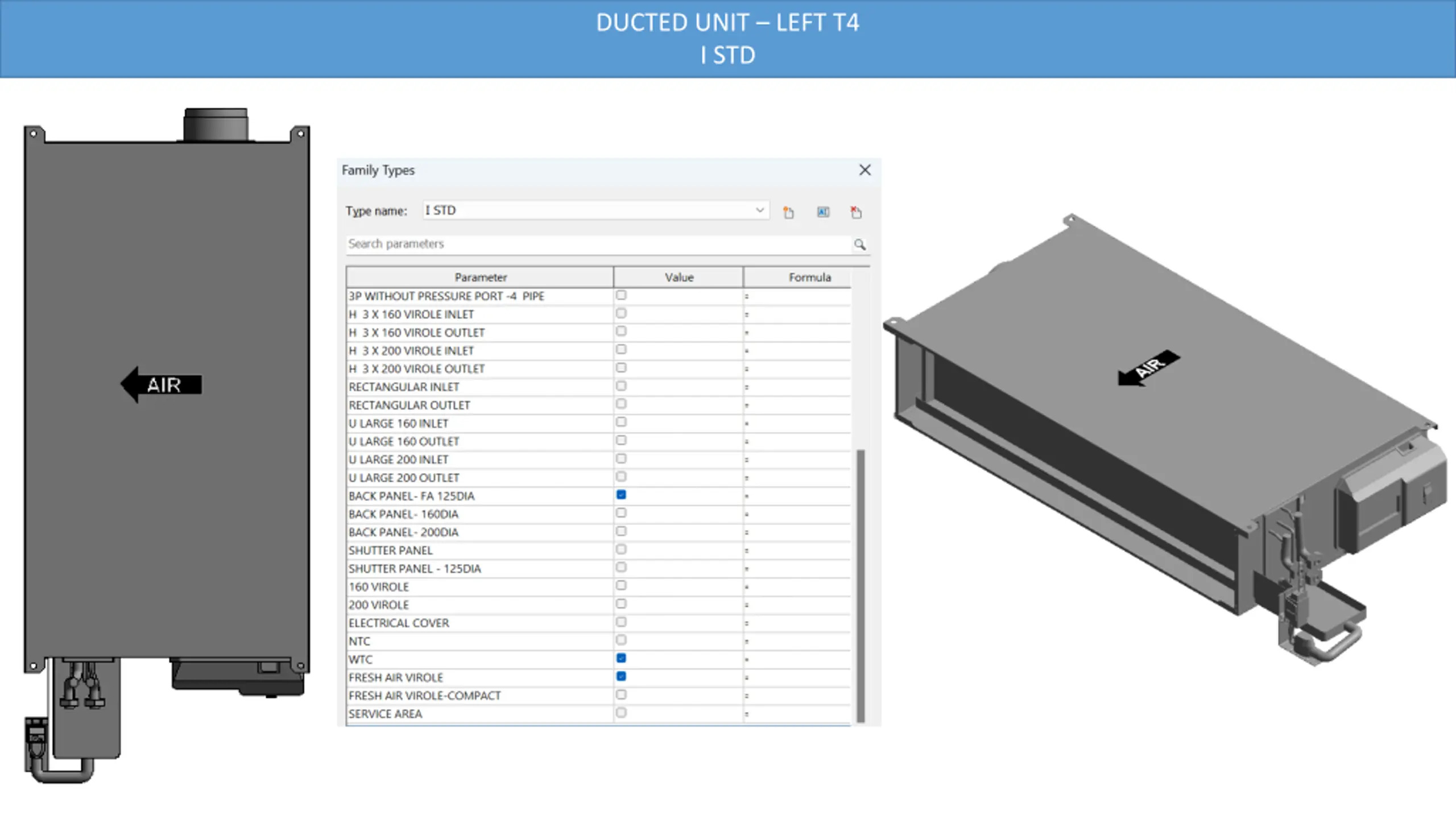Click the New Type icon
This screenshot has width=1456, height=819.
click(x=788, y=212)
